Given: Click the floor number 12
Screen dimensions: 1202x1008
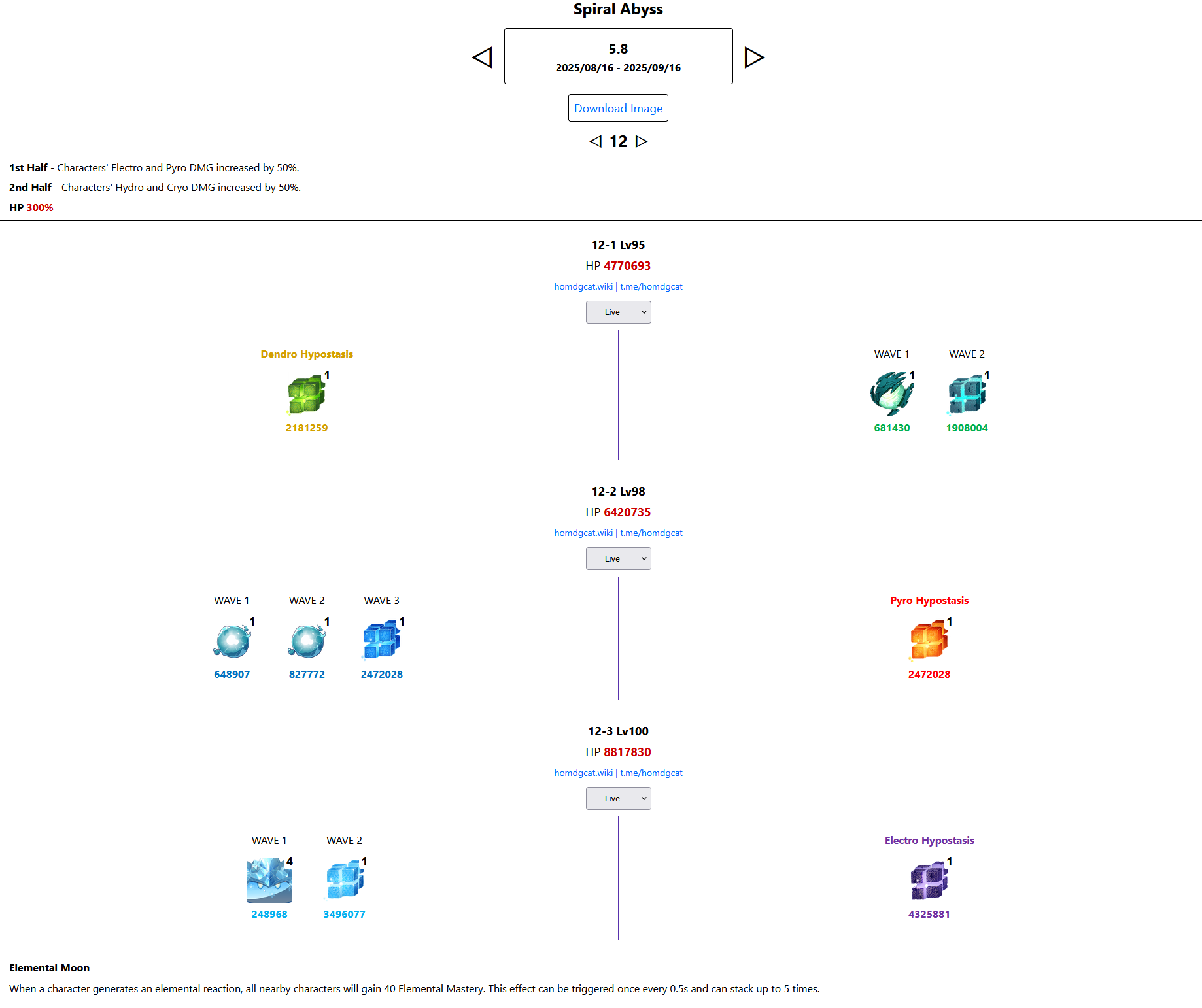Looking at the screenshot, I should 618,141.
